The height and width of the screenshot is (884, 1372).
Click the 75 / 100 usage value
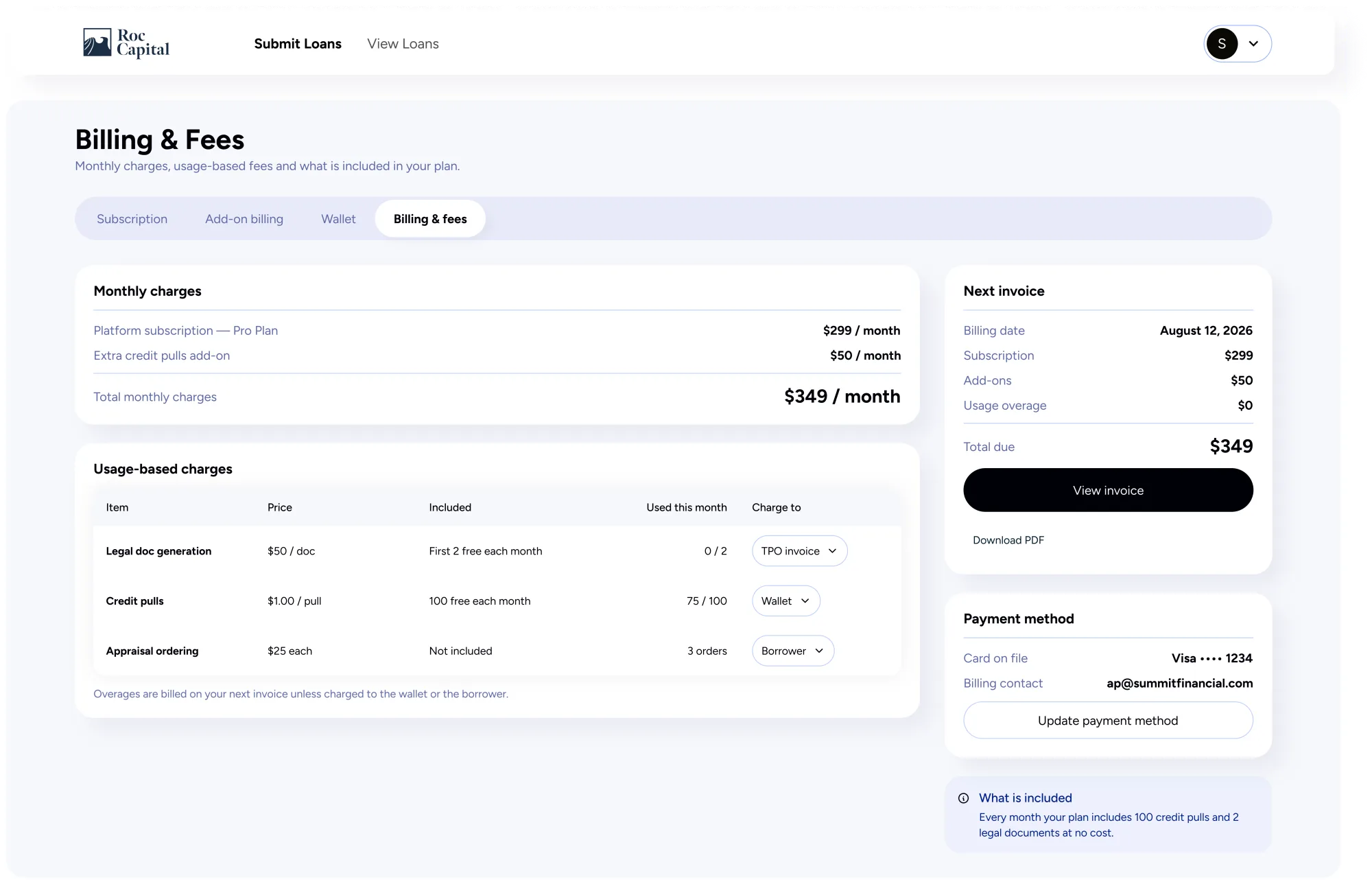point(707,601)
